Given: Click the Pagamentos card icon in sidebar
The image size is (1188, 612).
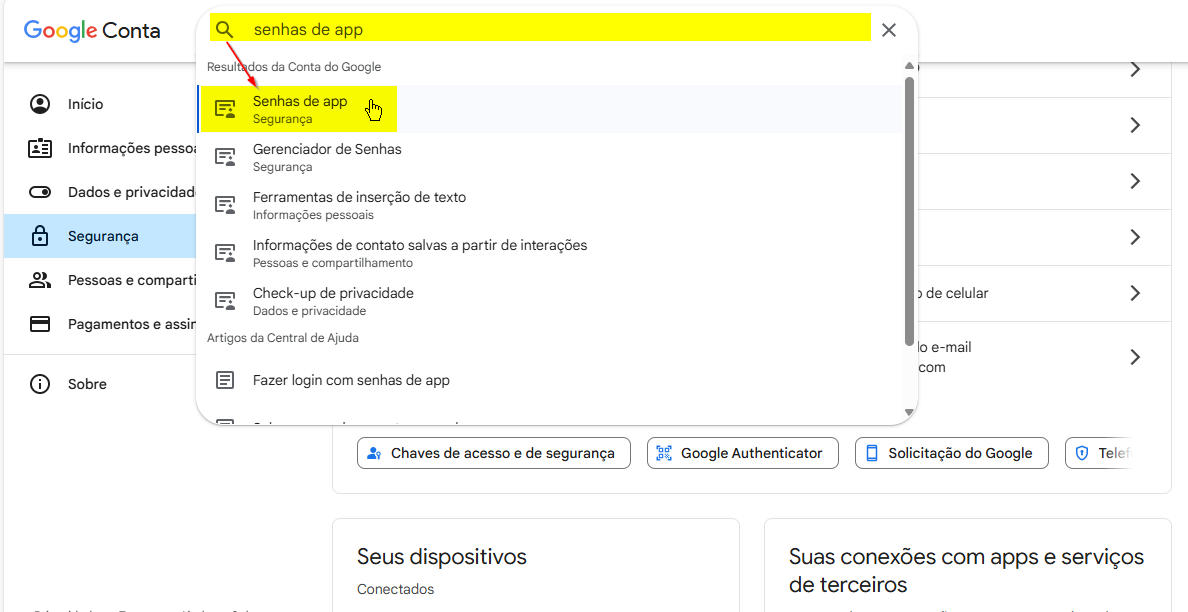Looking at the screenshot, I should tap(39, 324).
